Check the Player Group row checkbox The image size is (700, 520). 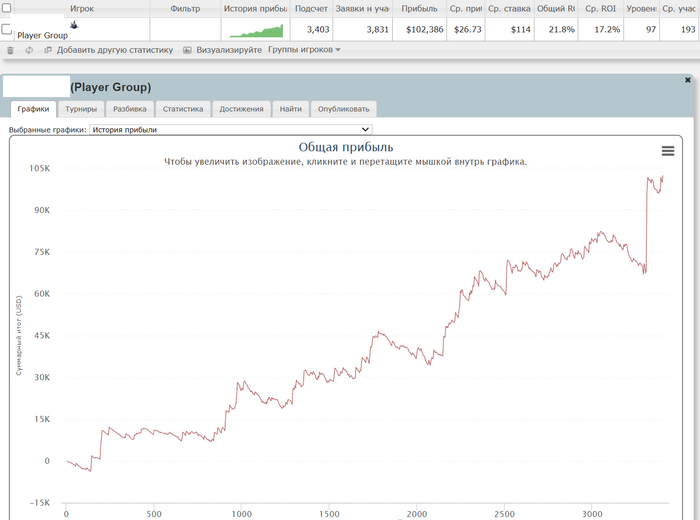(7, 29)
